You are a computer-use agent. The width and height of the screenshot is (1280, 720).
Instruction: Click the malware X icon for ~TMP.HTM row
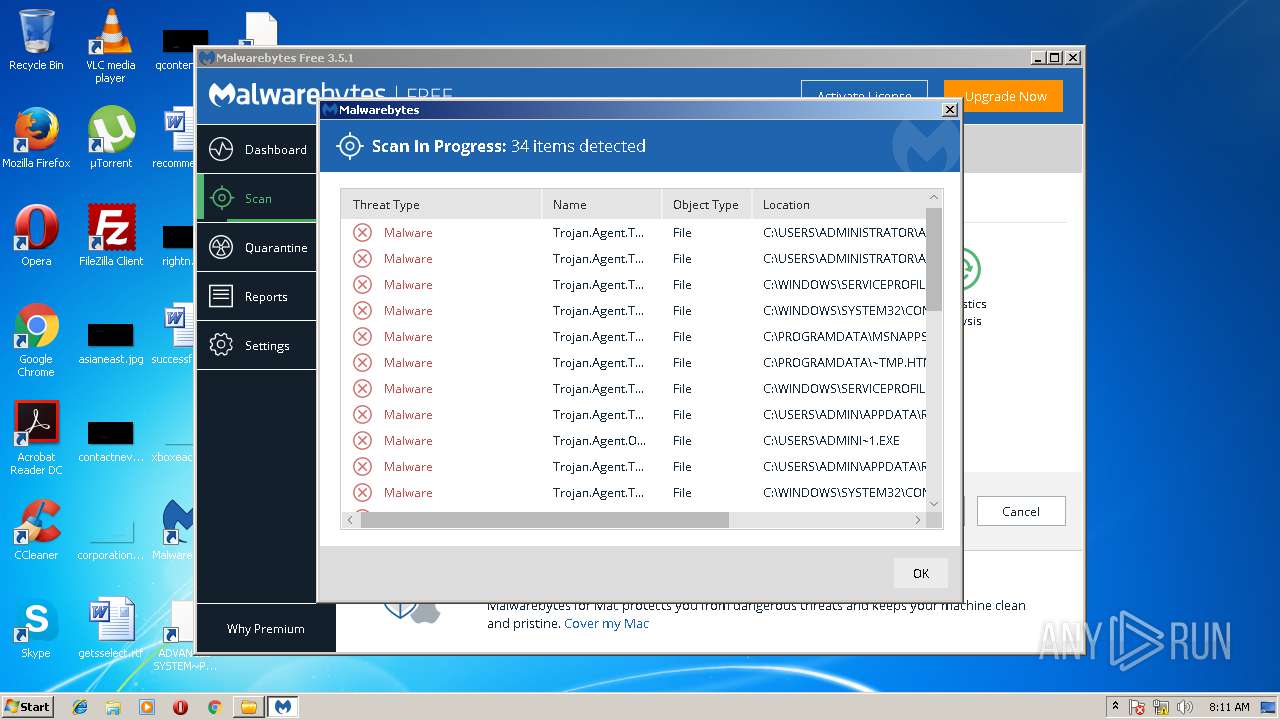click(362, 363)
